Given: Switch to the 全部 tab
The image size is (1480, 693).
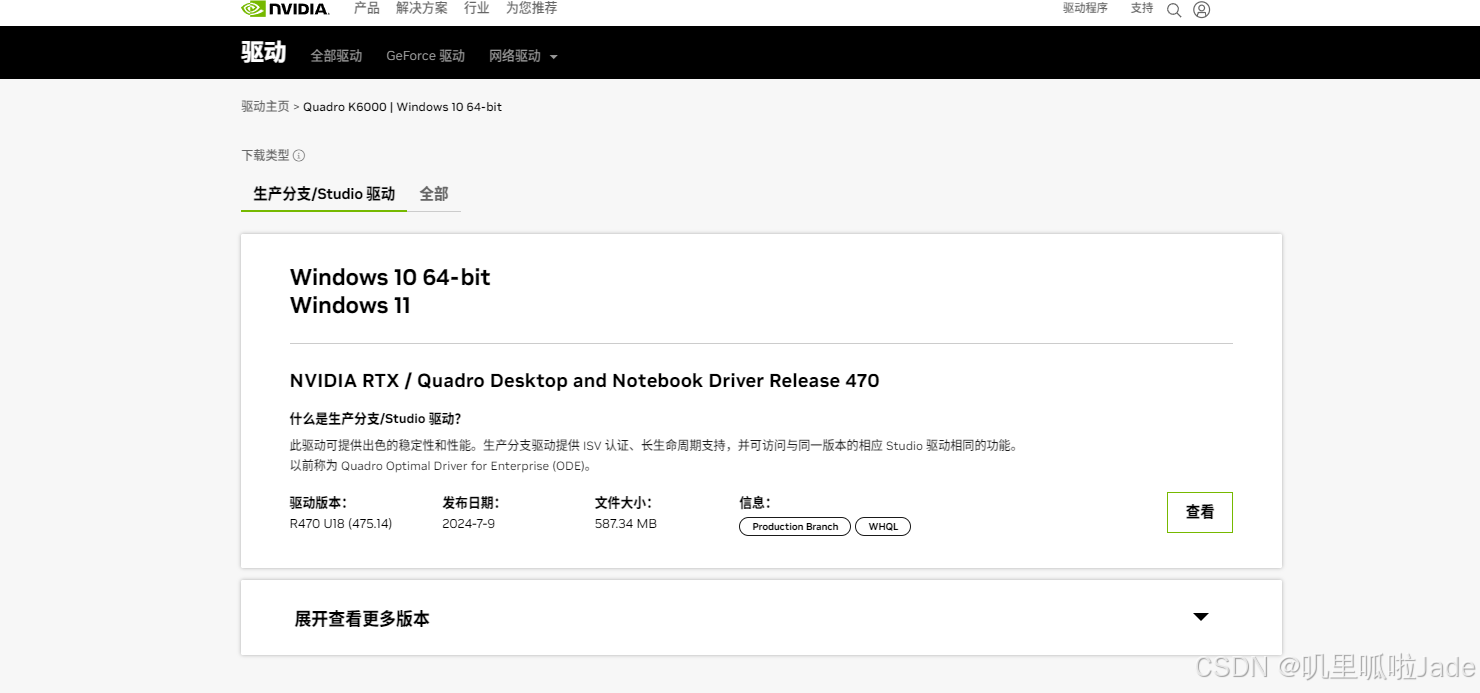Looking at the screenshot, I should (x=434, y=194).
